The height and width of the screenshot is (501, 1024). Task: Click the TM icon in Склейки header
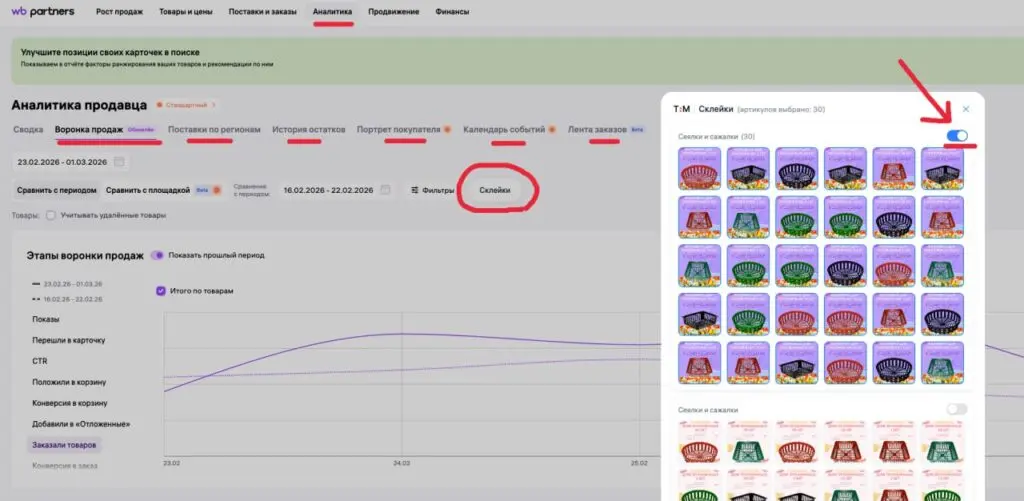tap(681, 109)
